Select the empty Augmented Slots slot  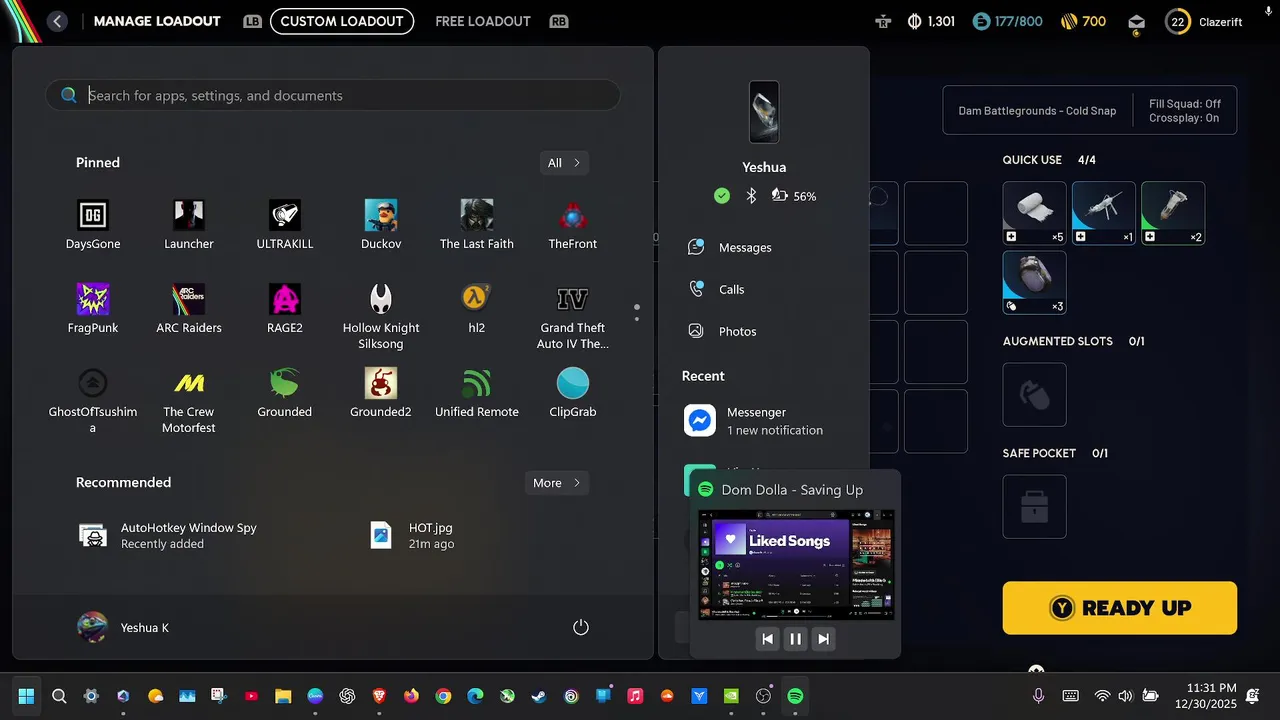1034,395
